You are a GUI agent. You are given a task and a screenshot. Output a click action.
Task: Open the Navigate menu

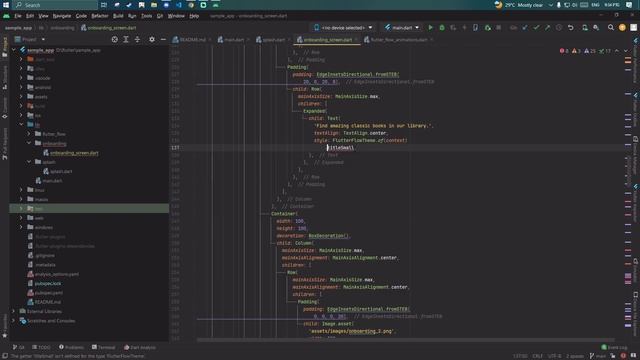[62, 16]
